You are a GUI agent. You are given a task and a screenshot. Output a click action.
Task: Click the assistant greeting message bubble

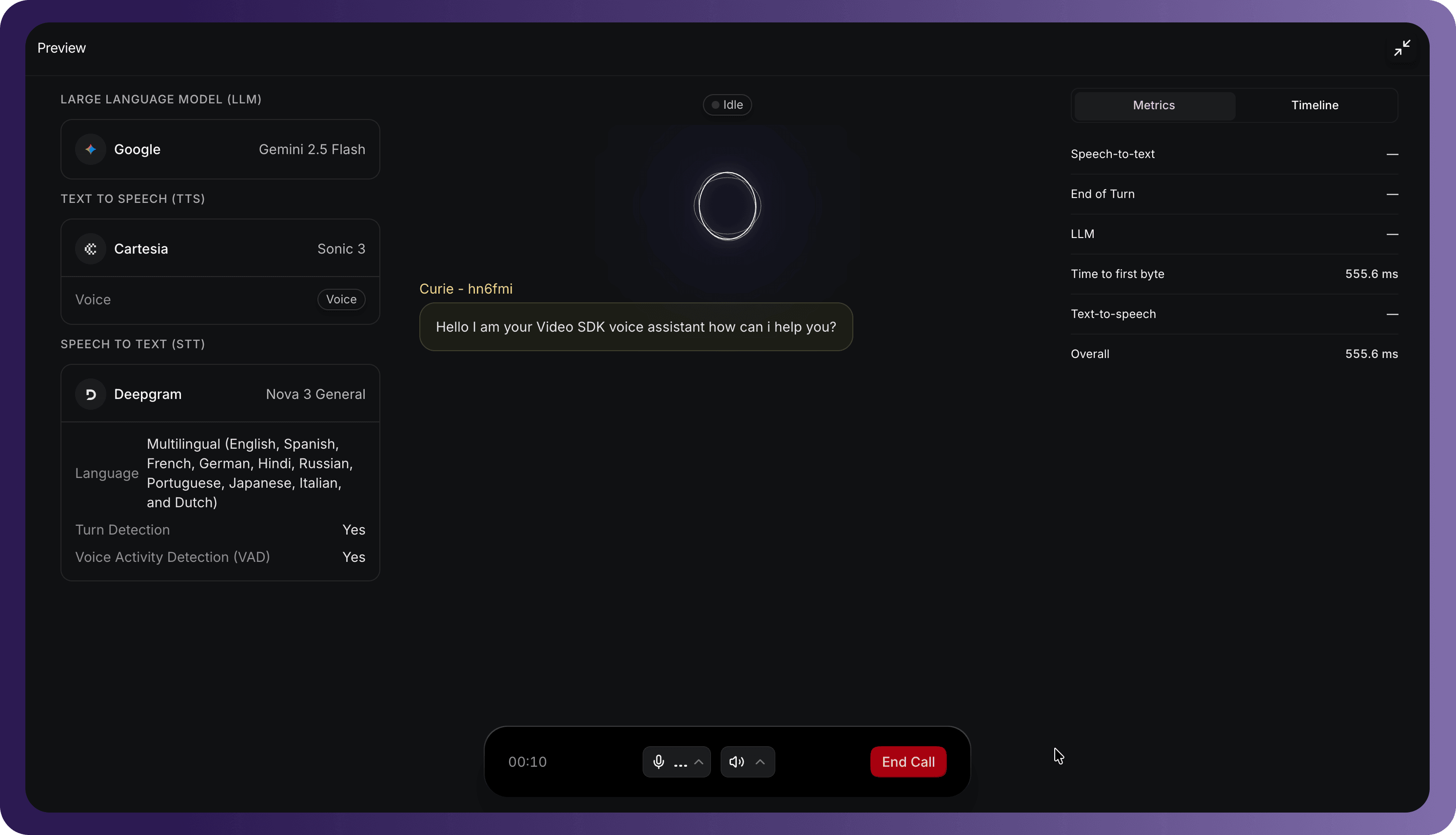tap(636, 327)
